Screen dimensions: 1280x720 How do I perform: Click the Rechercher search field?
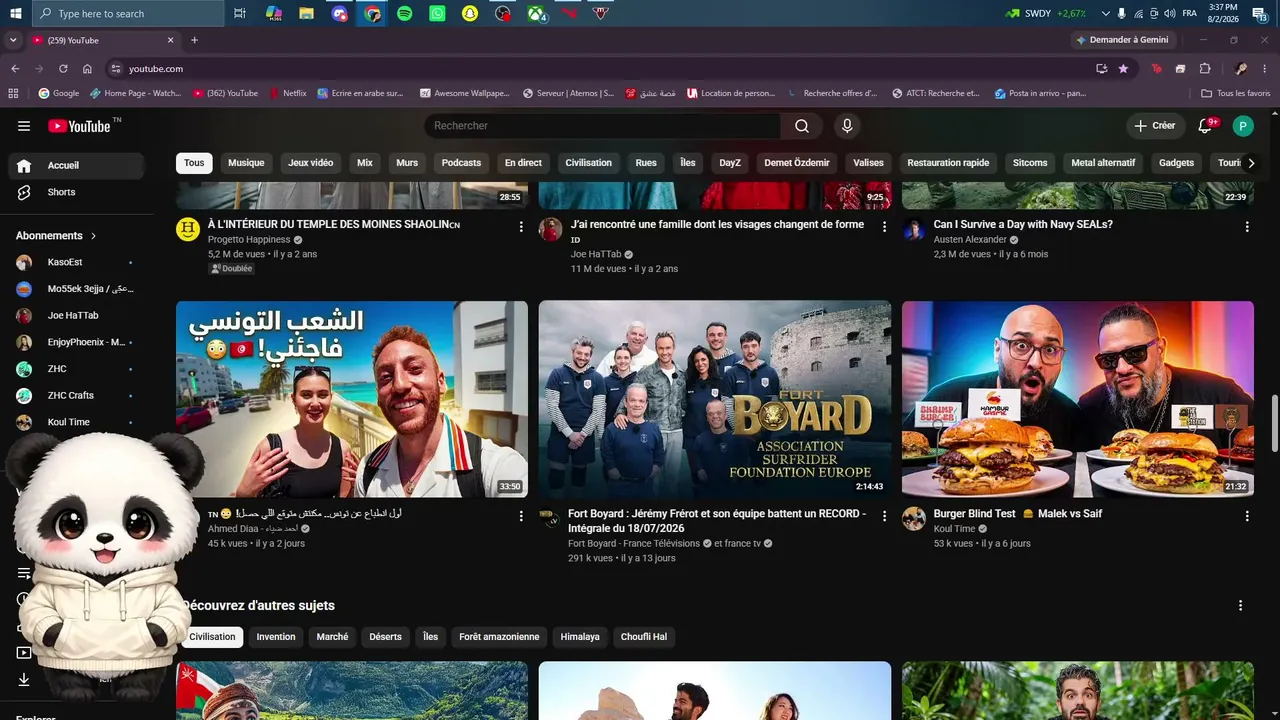pyautogui.click(x=602, y=126)
